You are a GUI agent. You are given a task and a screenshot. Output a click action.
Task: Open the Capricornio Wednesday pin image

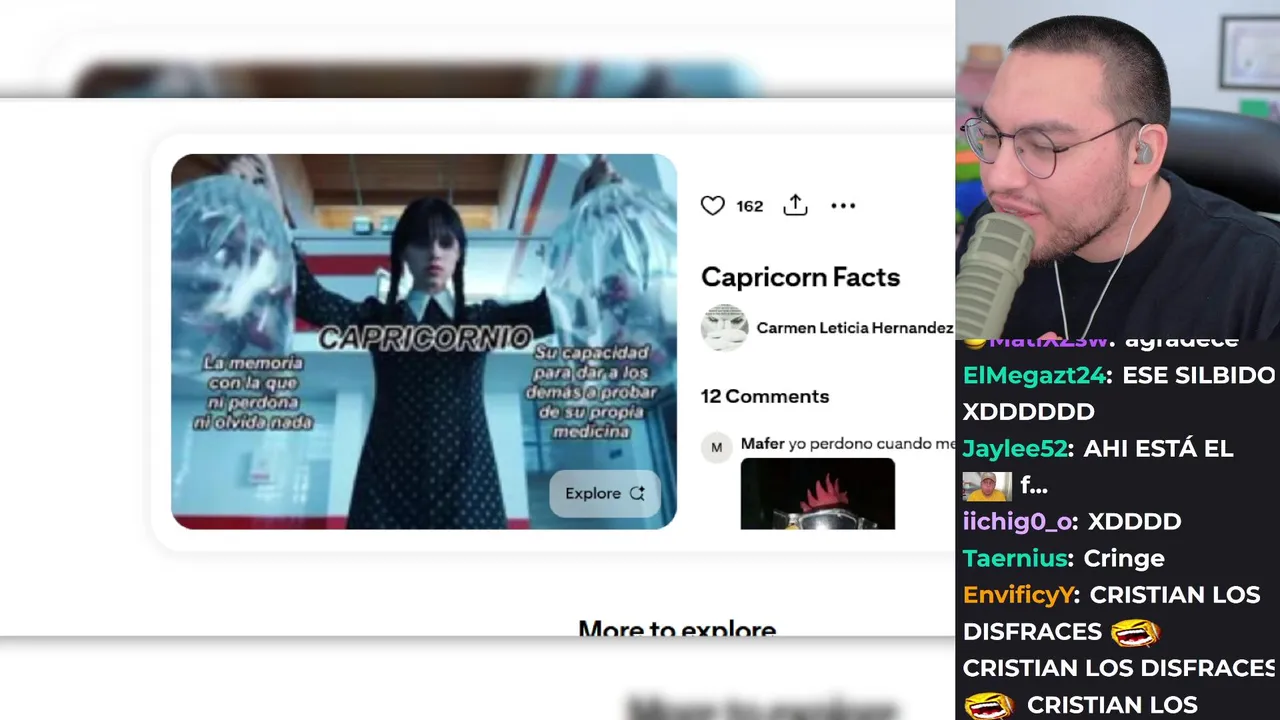point(424,341)
